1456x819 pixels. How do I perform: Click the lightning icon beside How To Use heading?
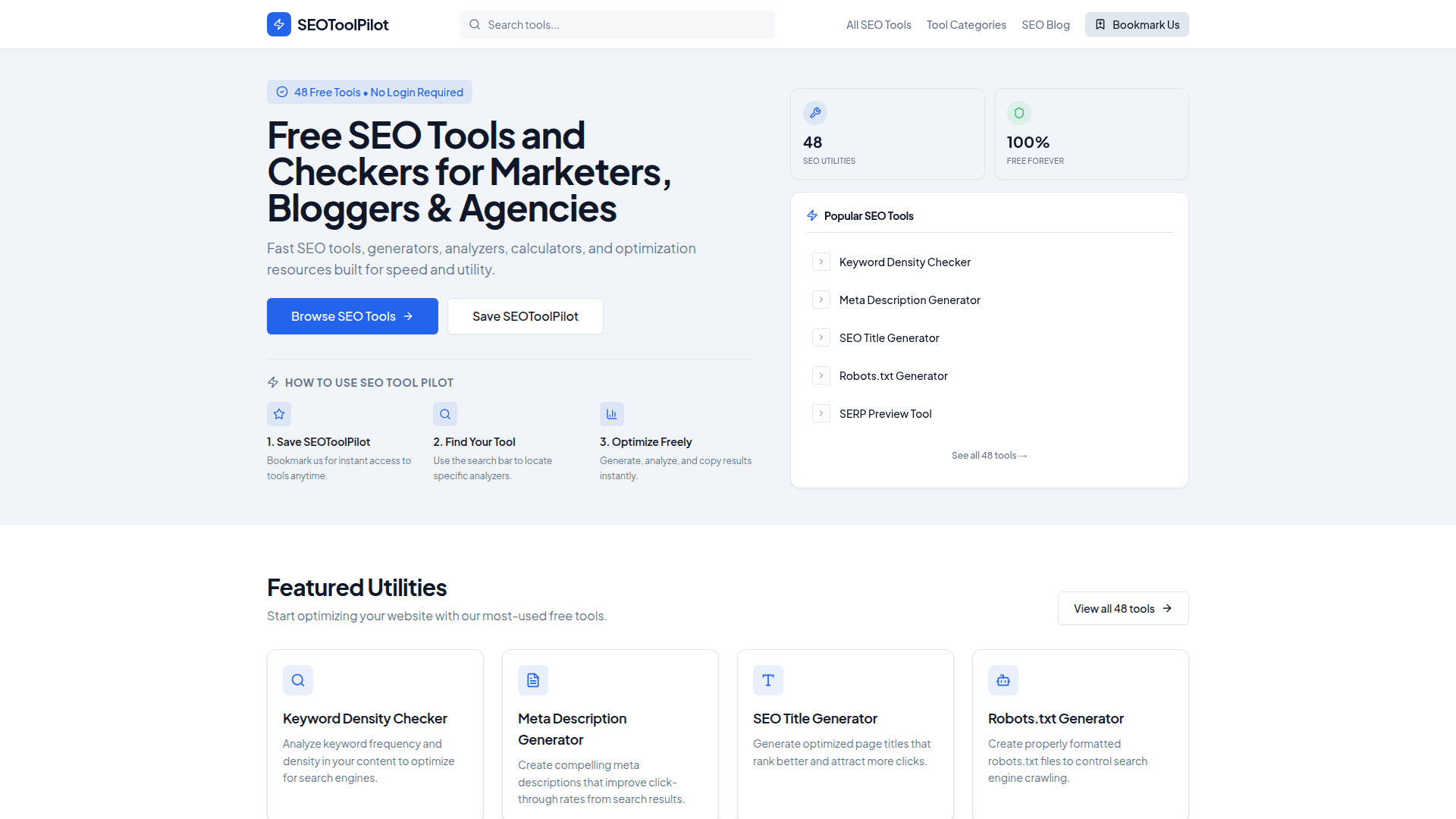[273, 382]
